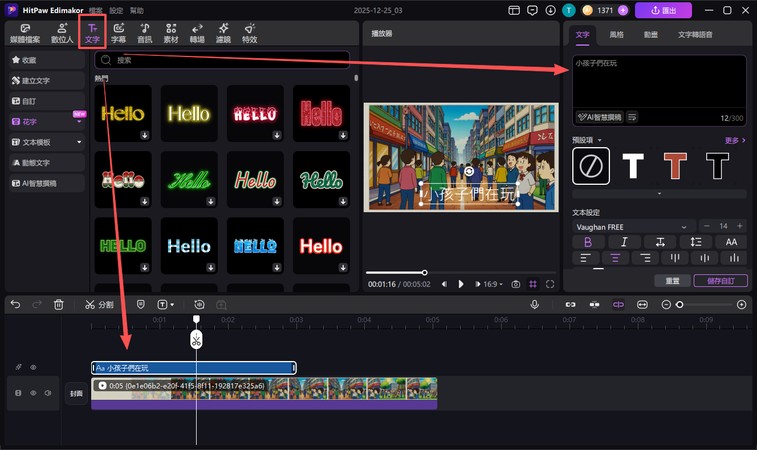This screenshot has height=450, width=757.
Task: Click the 搜索 search field
Action: coord(222,60)
